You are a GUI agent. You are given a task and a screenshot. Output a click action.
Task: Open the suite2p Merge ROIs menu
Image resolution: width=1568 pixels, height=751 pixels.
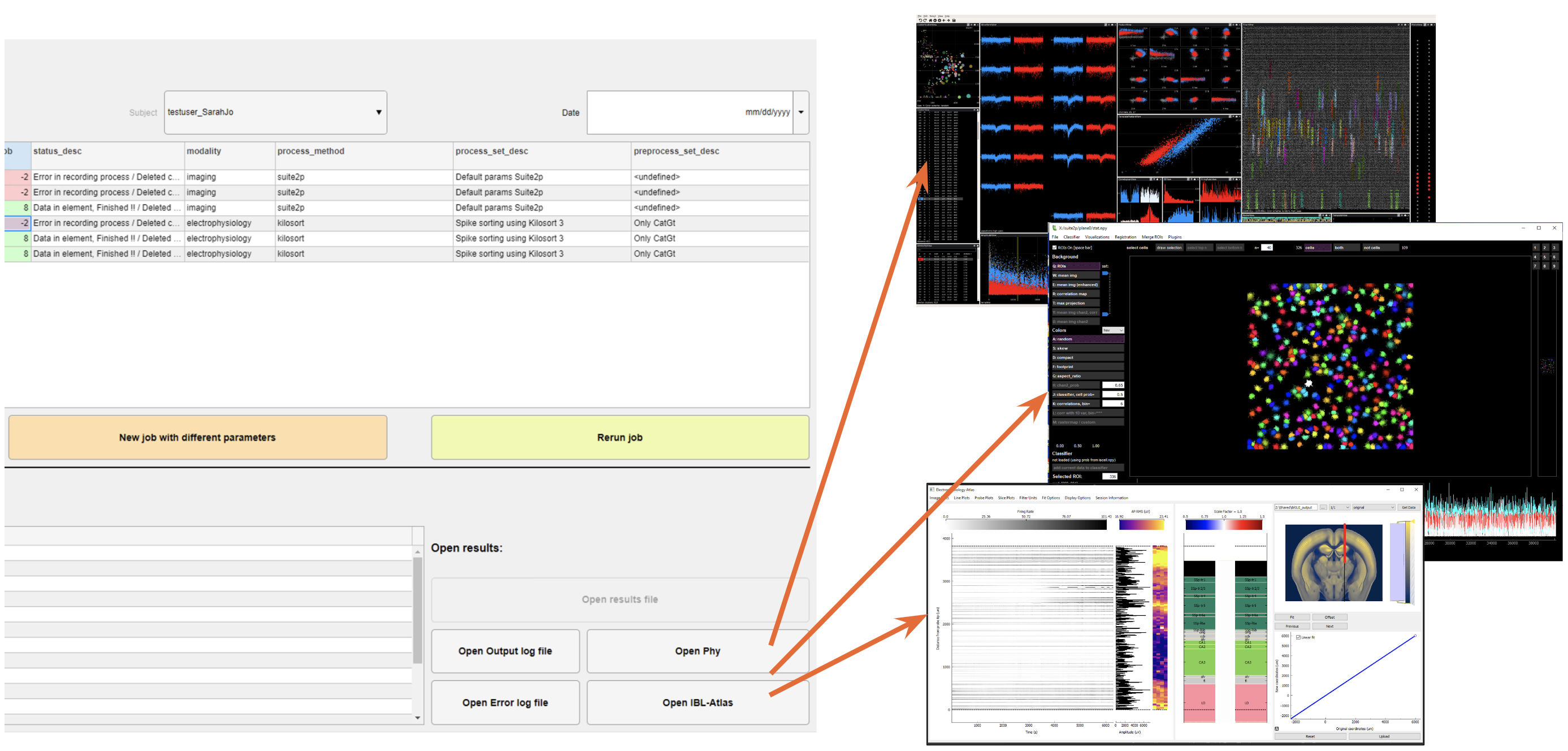point(1153,238)
